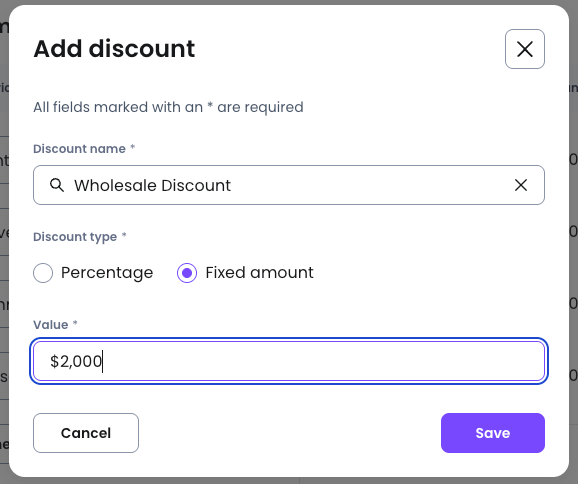Close the Add discount dialog
The image size is (578, 484).
(x=525, y=49)
